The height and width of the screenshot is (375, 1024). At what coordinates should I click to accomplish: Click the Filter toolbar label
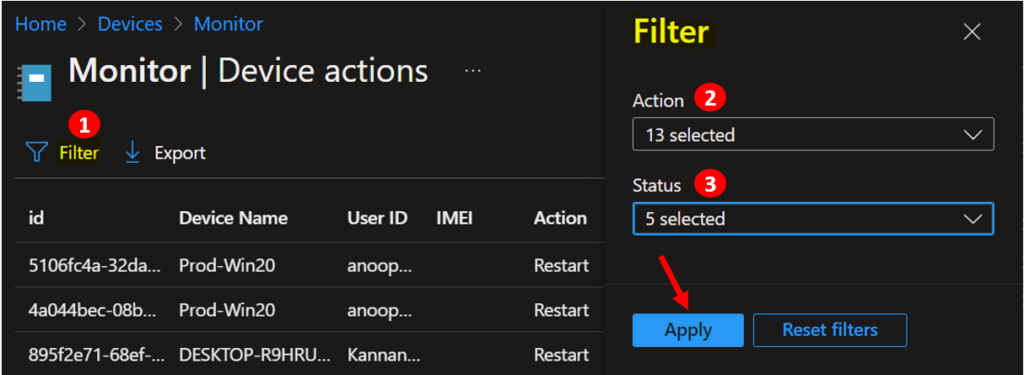pyautogui.click(x=79, y=153)
